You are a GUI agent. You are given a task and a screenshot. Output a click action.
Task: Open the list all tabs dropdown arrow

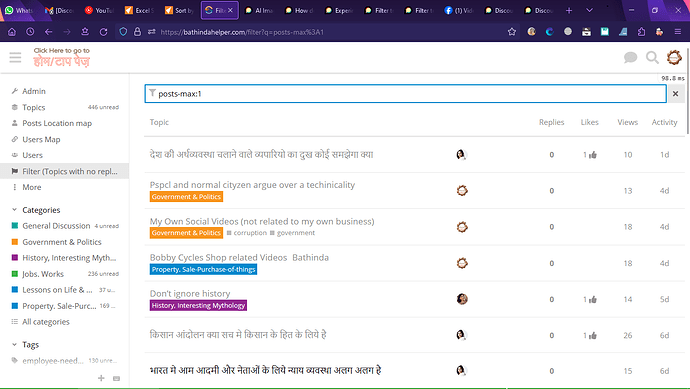589,10
